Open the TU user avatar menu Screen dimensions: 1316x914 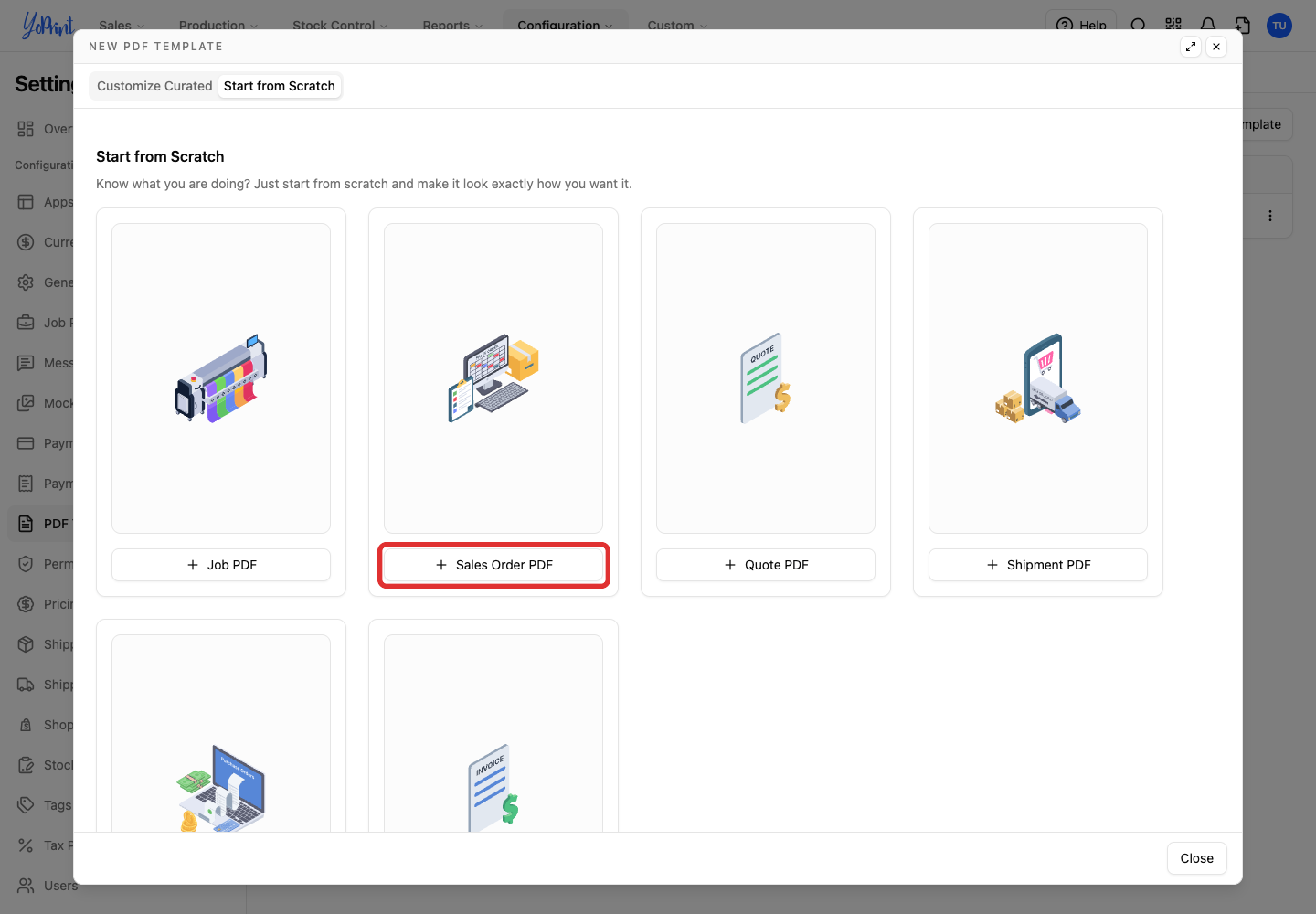pyautogui.click(x=1279, y=26)
